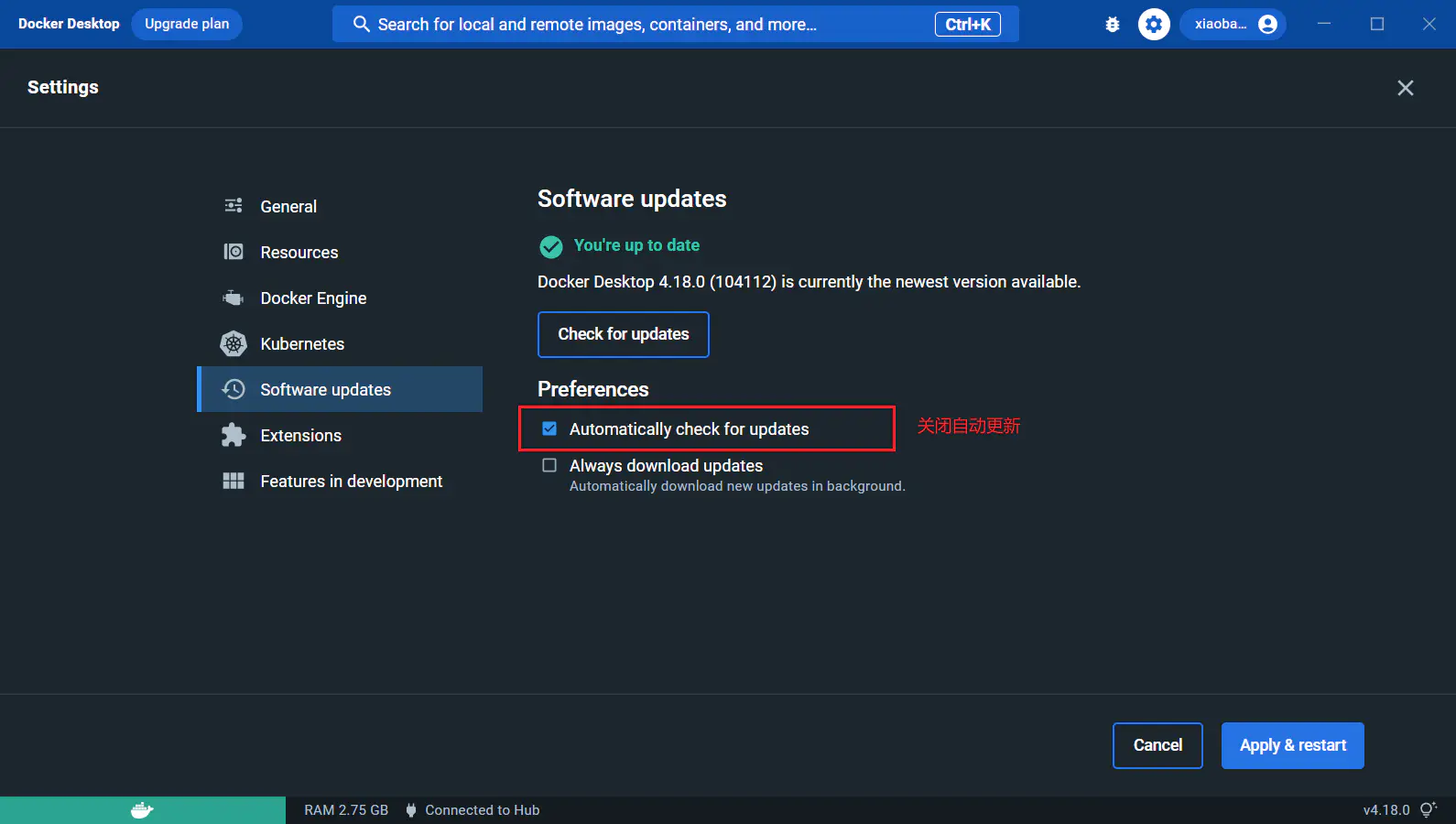Click the v4.18.0 version label
Viewport: 1456px width, 824px height.
(x=1386, y=810)
